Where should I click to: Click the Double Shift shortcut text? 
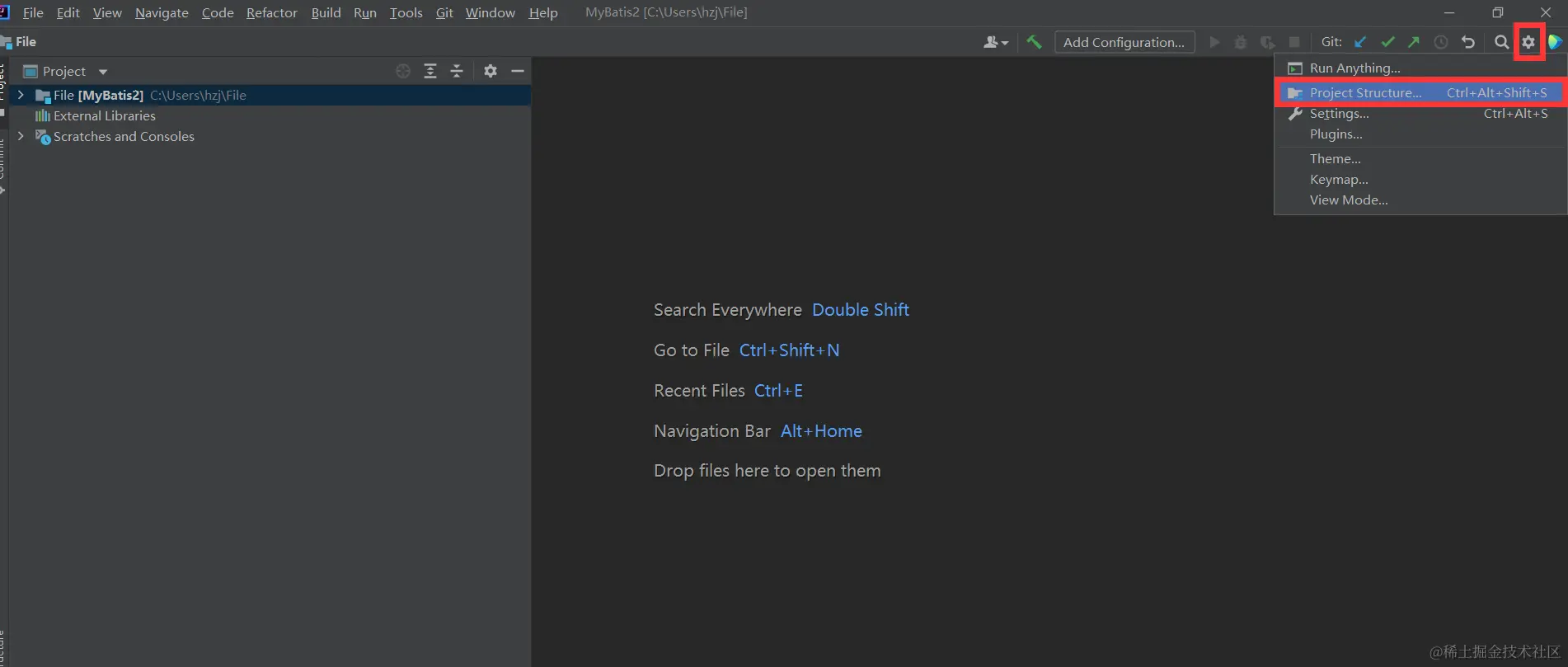point(861,310)
